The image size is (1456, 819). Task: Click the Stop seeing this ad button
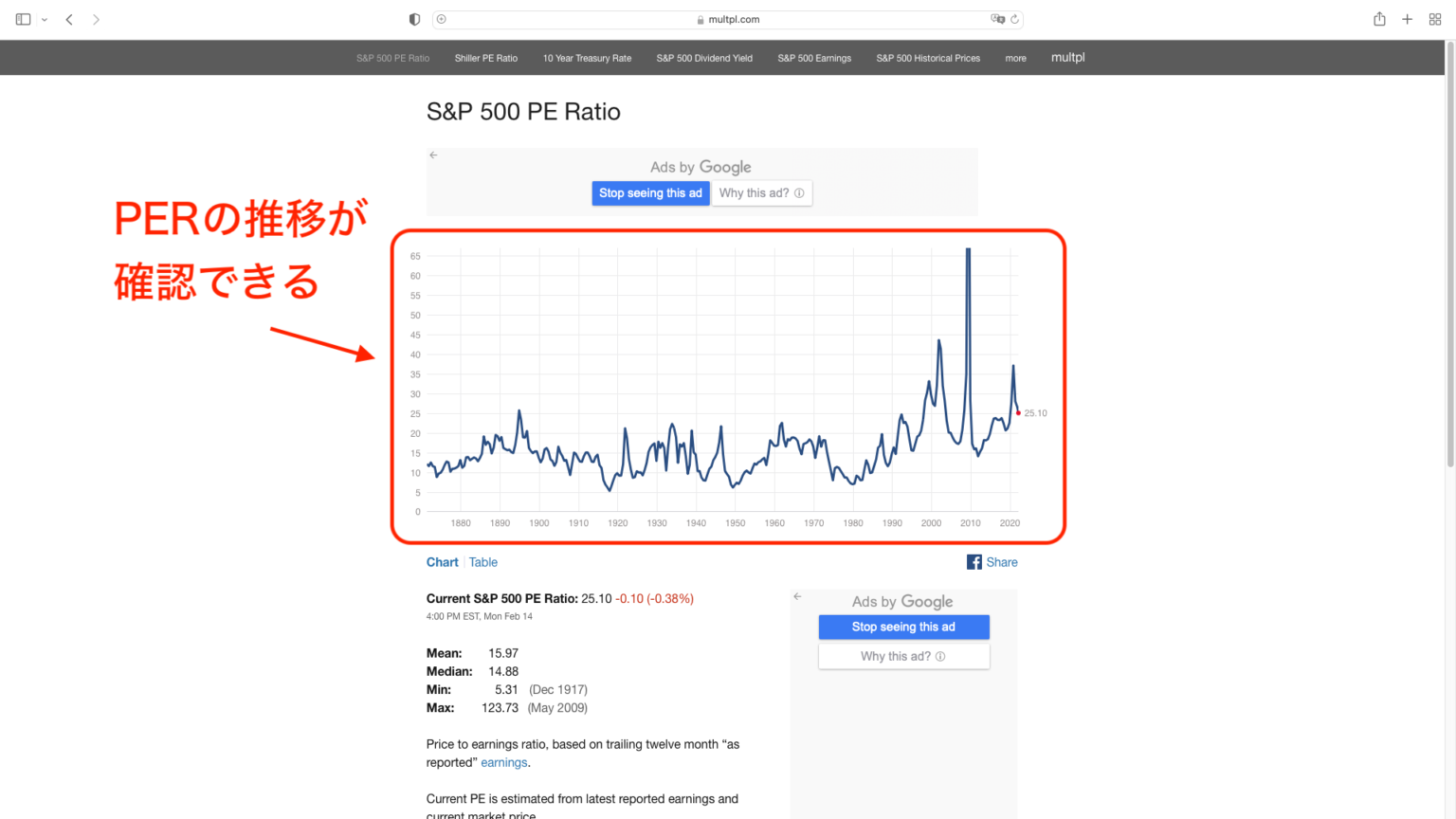(650, 192)
